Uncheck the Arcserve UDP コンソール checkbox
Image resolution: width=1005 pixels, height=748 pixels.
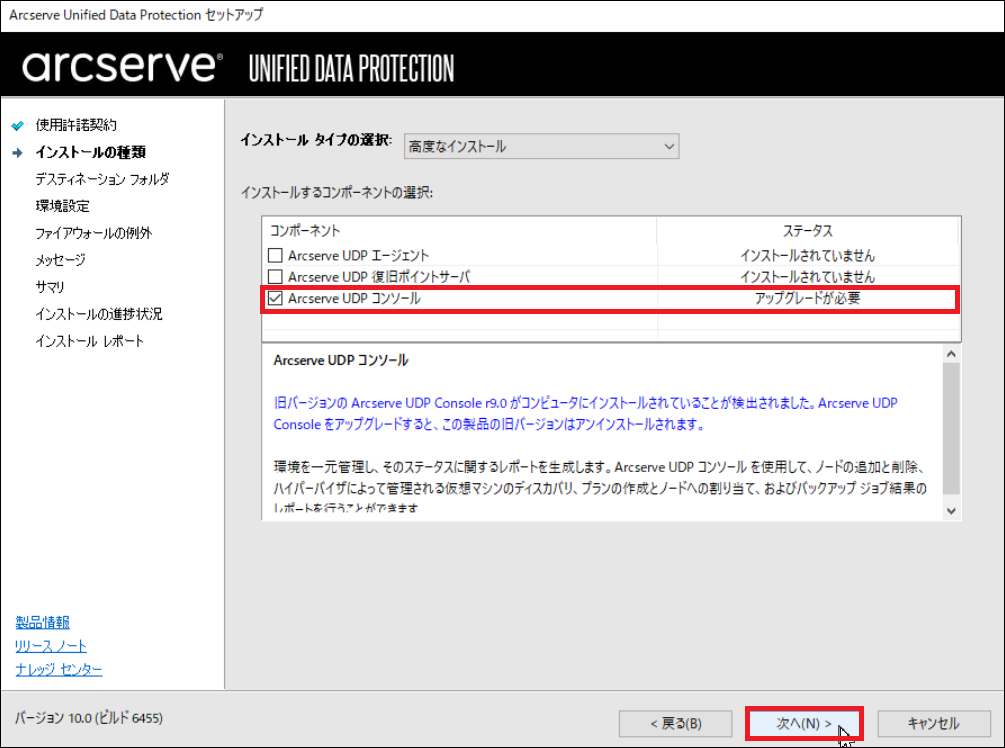click(275, 299)
